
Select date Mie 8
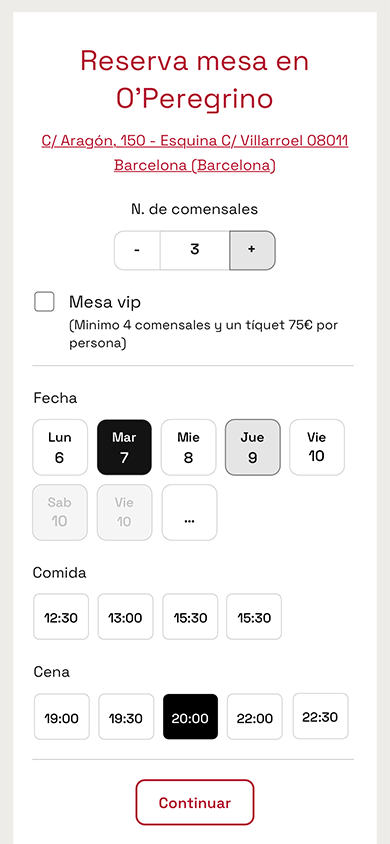[188, 447]
